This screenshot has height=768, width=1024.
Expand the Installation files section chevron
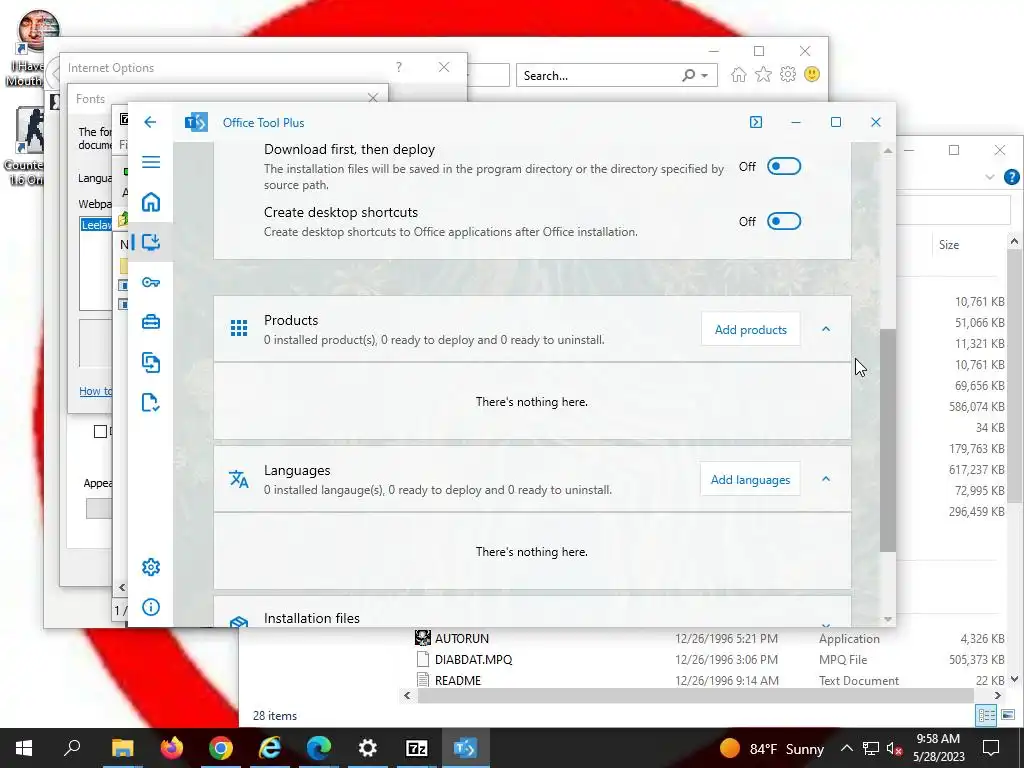(x=826, y=624)
